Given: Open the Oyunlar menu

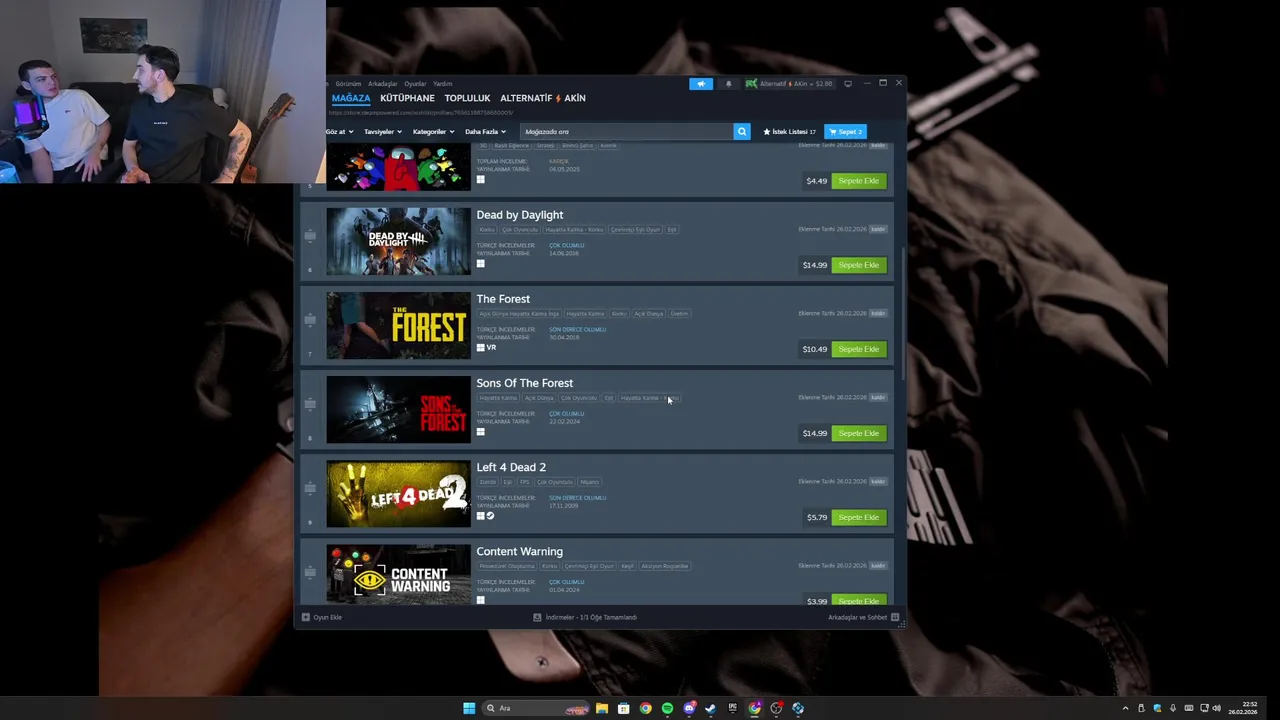Looking at the screenshot, I should click(x=415, y=84).
